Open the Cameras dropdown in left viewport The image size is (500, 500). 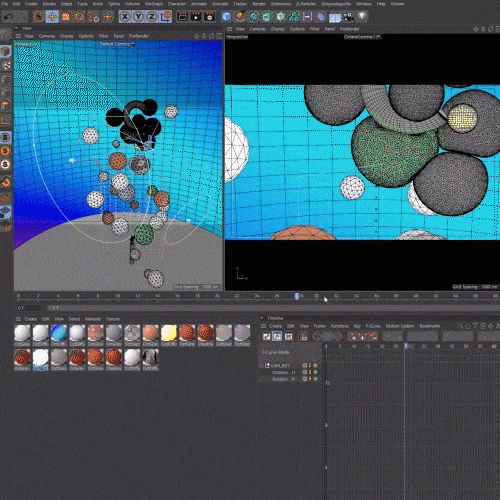coord(47,36)
